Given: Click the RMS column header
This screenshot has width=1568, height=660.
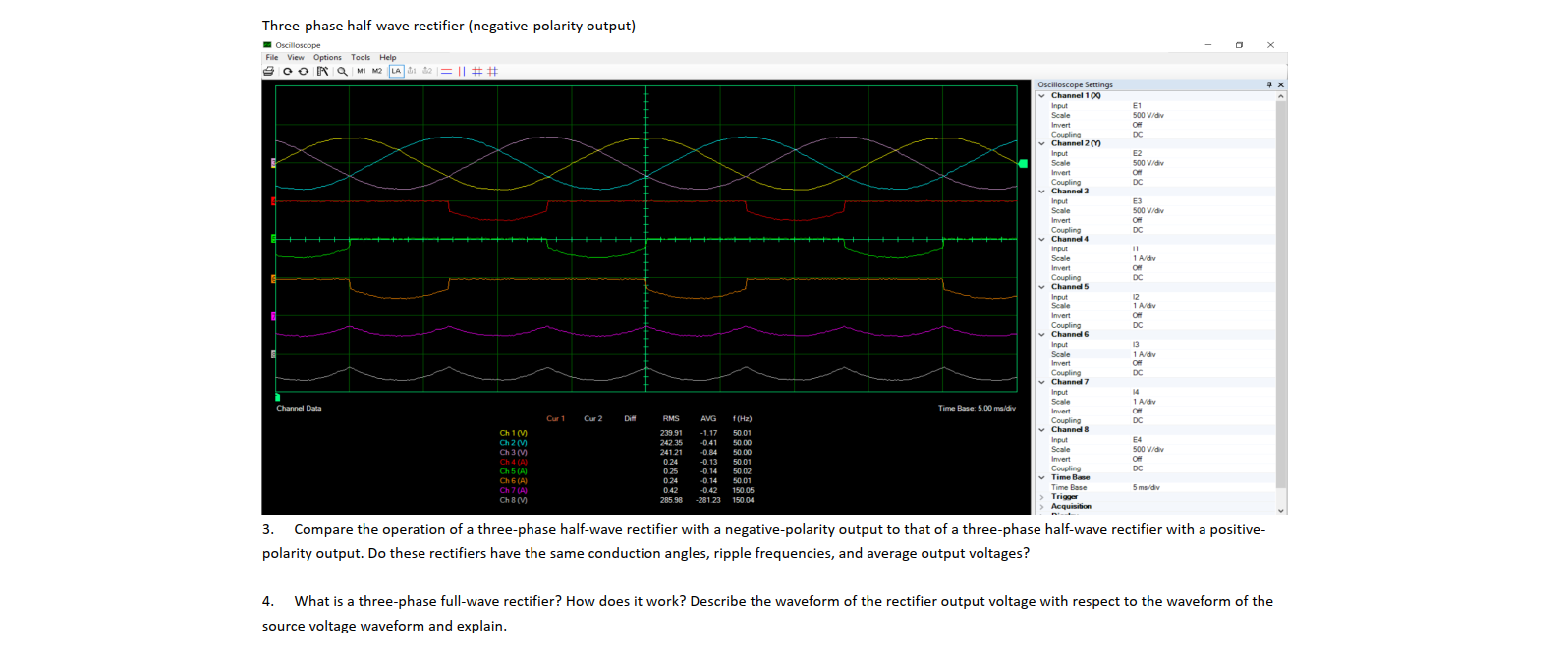Looking at the screenshot, I should [671, 418].
